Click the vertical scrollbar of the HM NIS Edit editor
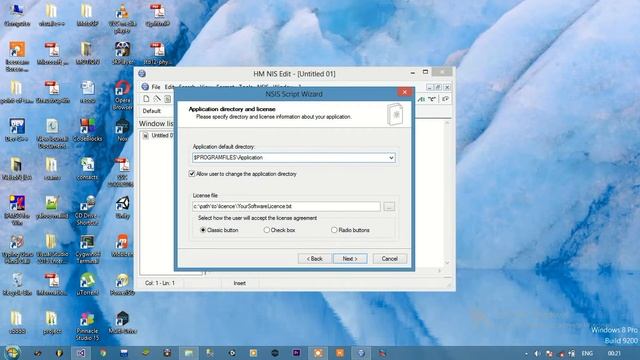The image size is (640, 360). coord(447,193)
